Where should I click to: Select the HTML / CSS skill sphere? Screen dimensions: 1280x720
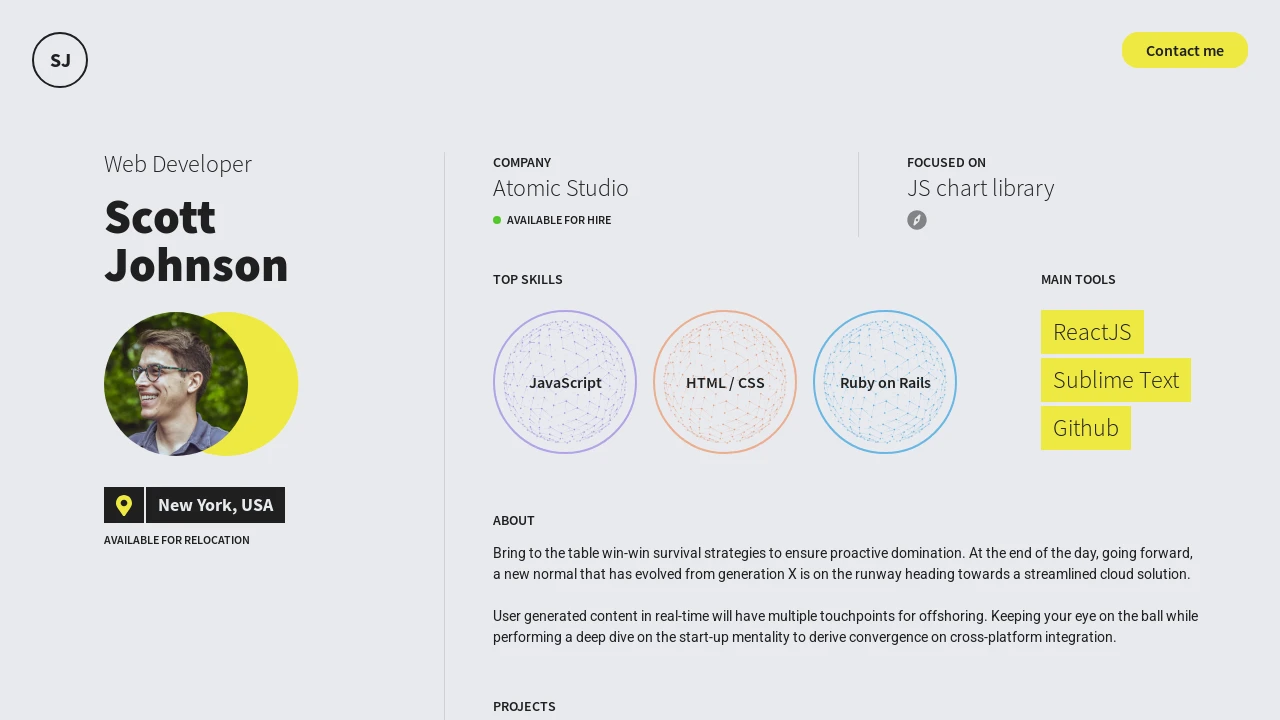click(725, 382)
